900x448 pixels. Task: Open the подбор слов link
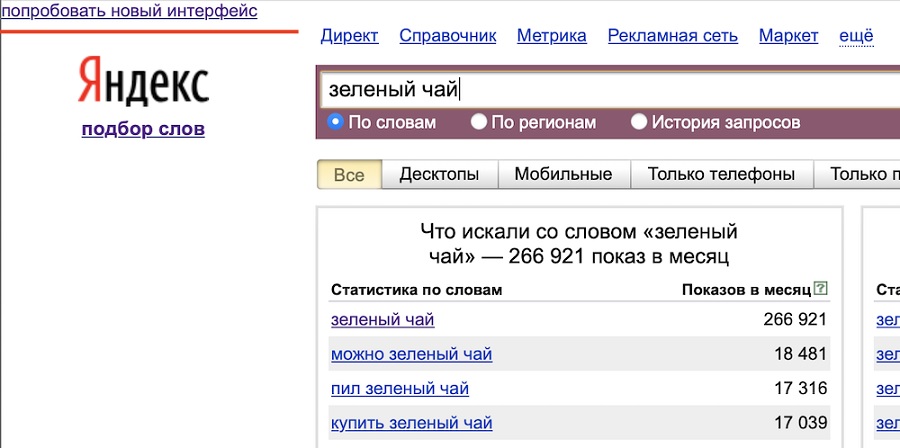pos(143,129)
